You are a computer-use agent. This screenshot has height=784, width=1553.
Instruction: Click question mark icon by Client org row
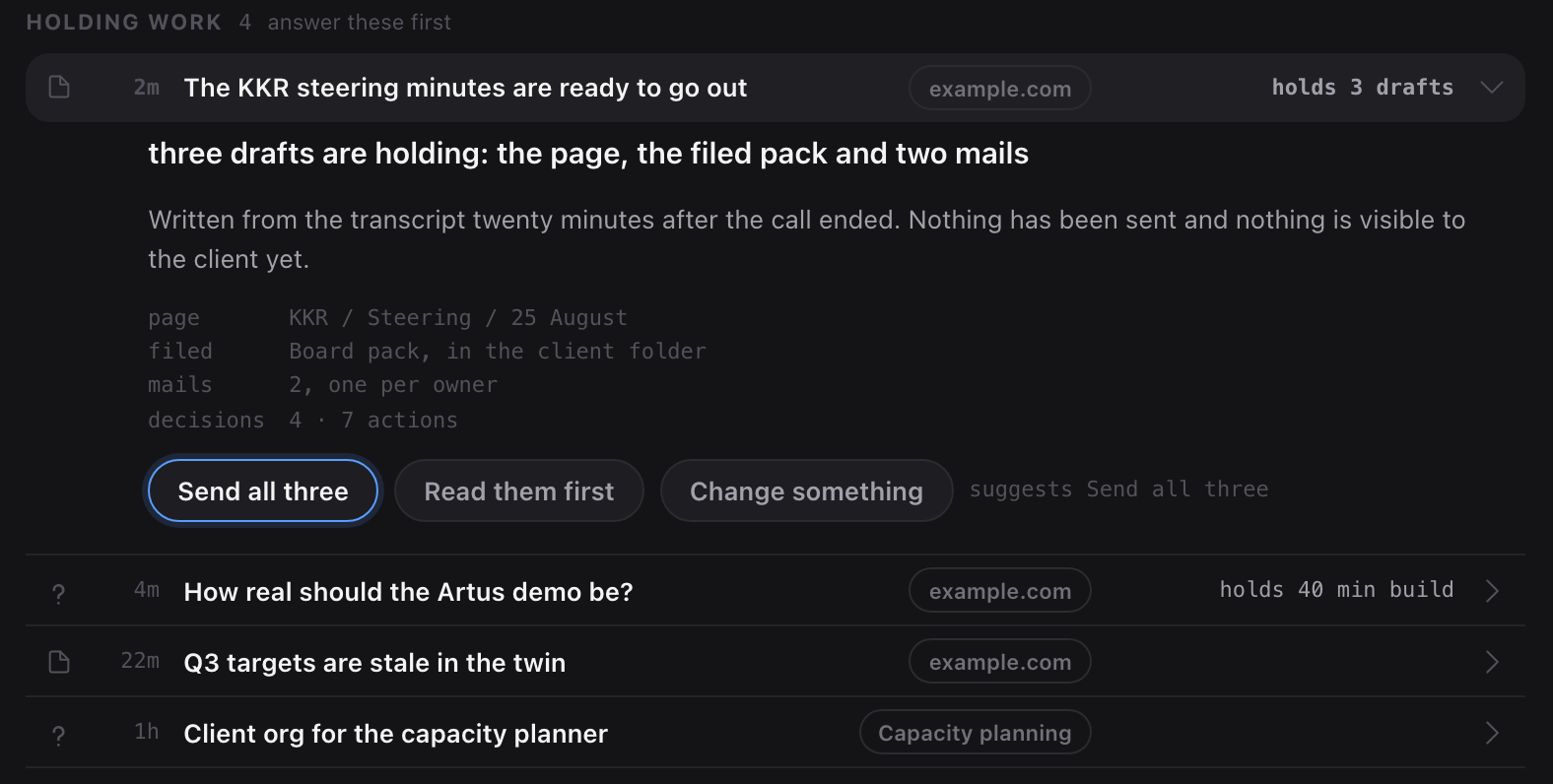point(59,735)
